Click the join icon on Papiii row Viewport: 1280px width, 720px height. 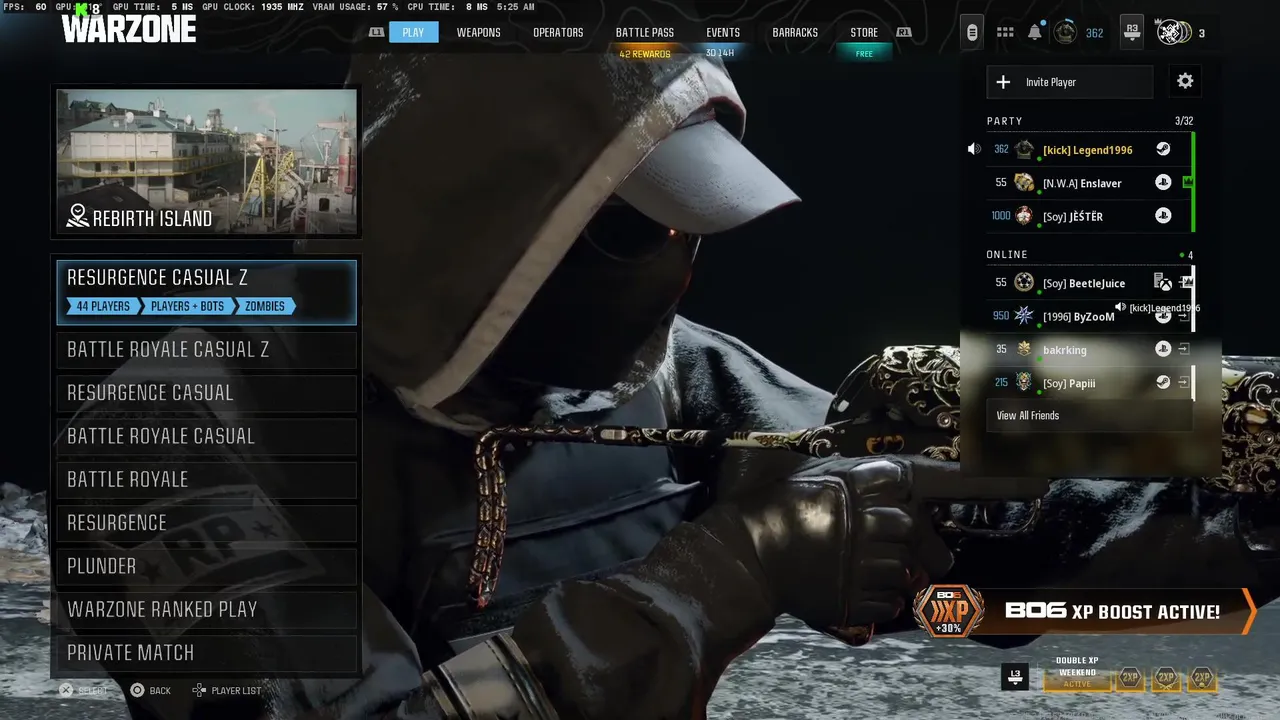[x=1184, y=383]
